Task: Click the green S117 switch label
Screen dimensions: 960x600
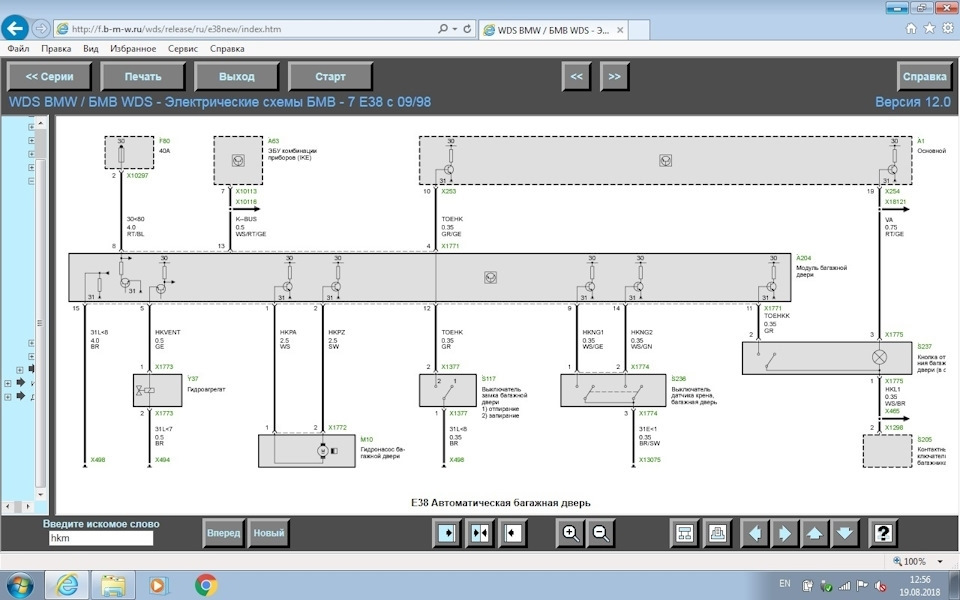Action: (489, 379)
